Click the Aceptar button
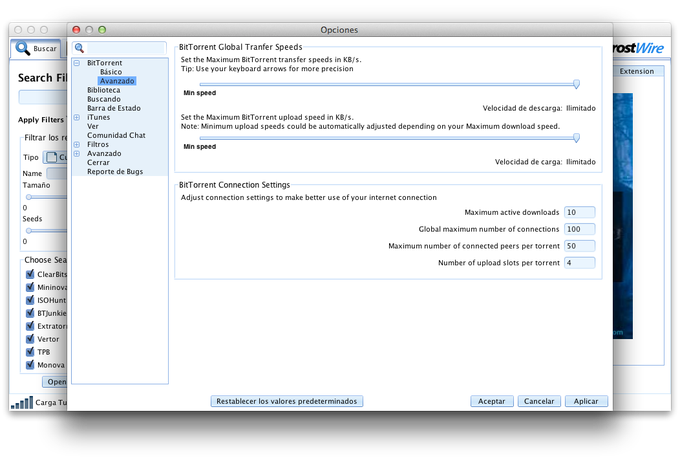The height and width of the screenshot is (462, 680). (492, 401)
